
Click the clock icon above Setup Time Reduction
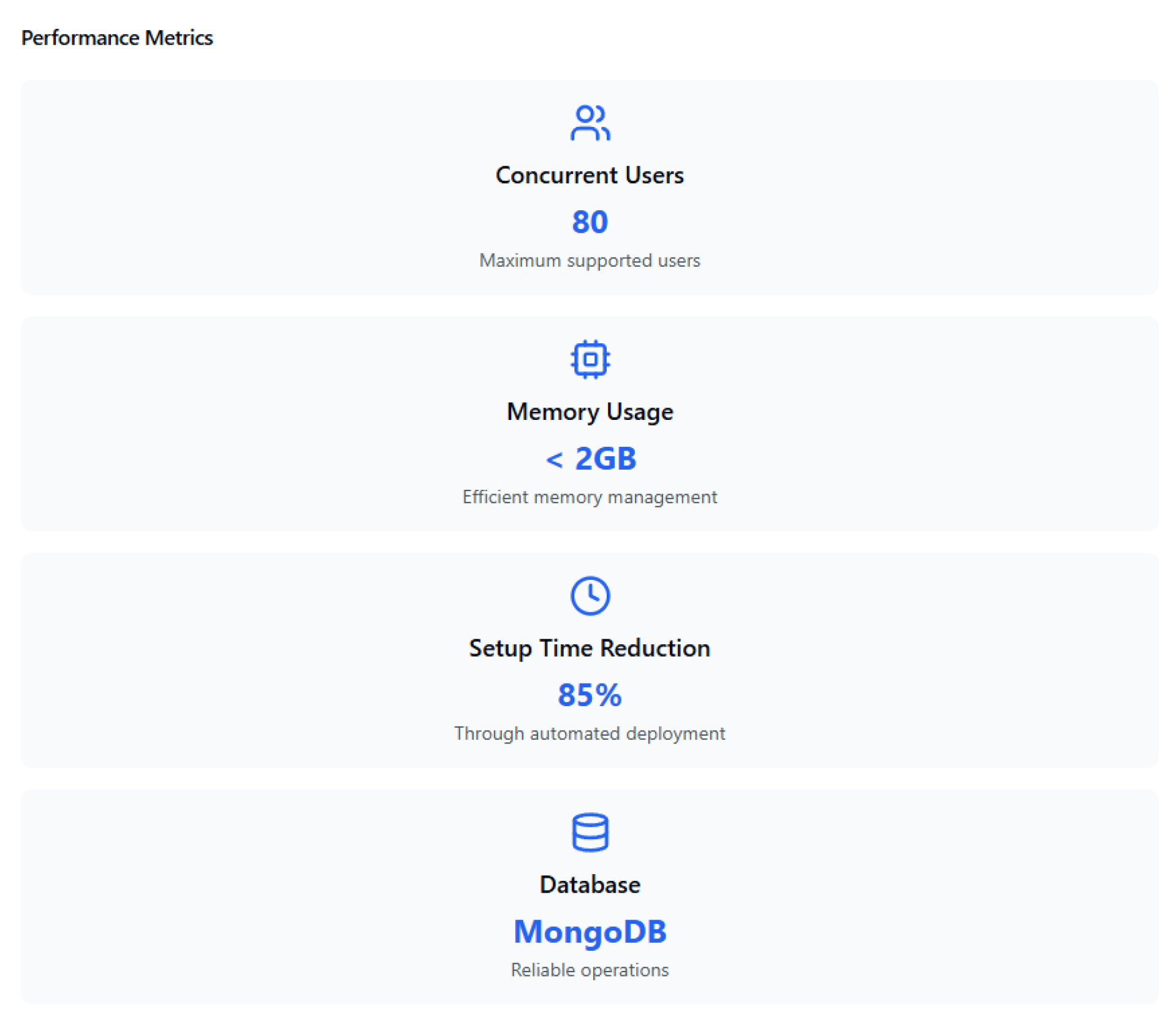coord(590,595)
